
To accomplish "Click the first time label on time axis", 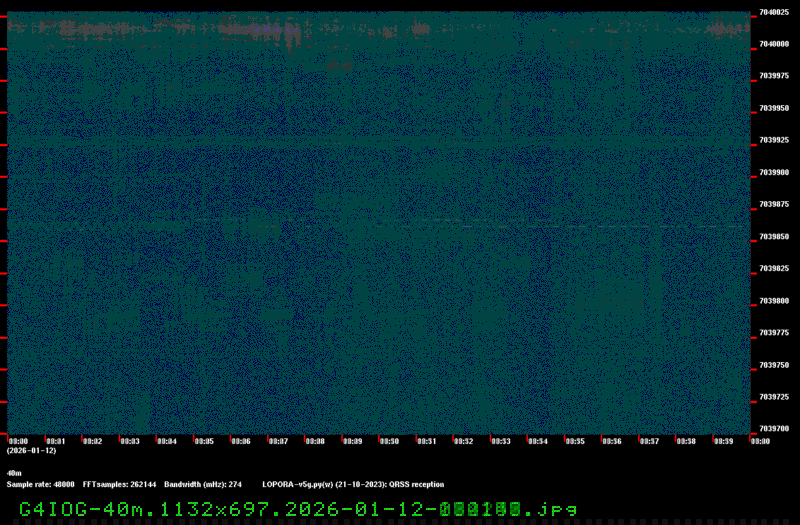I will 18,440.
